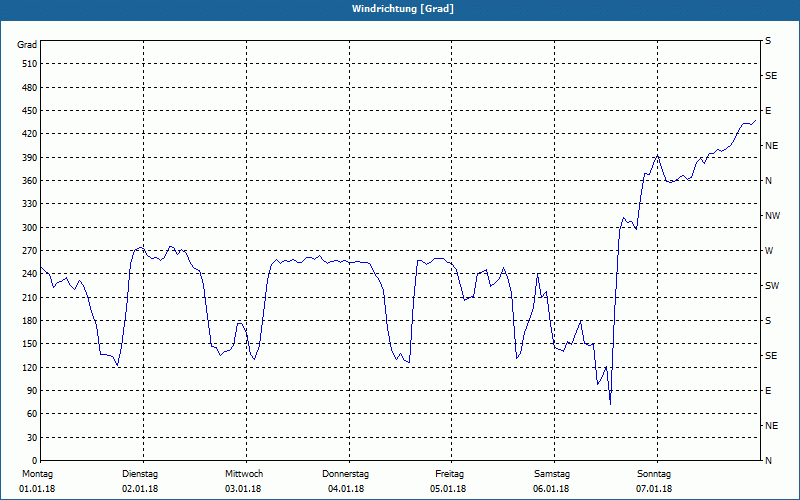Viewport: 800px width, 500px height.
Task: Pick the 210 degree axis label
Action: pyautogui.click(x=30, y=297)
